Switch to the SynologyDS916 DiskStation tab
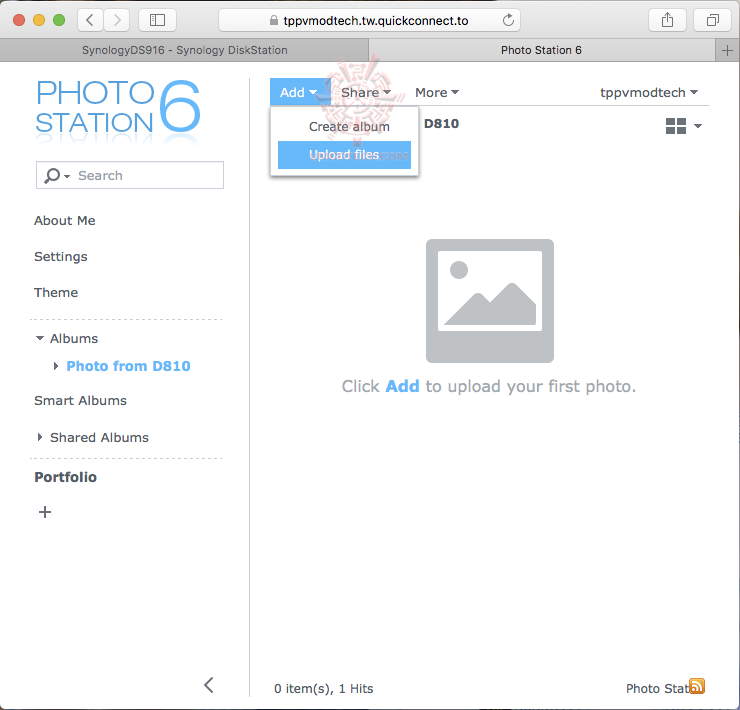Image resolution: width=740 pixels, height=710 pixels. click(x=185, y=50)
